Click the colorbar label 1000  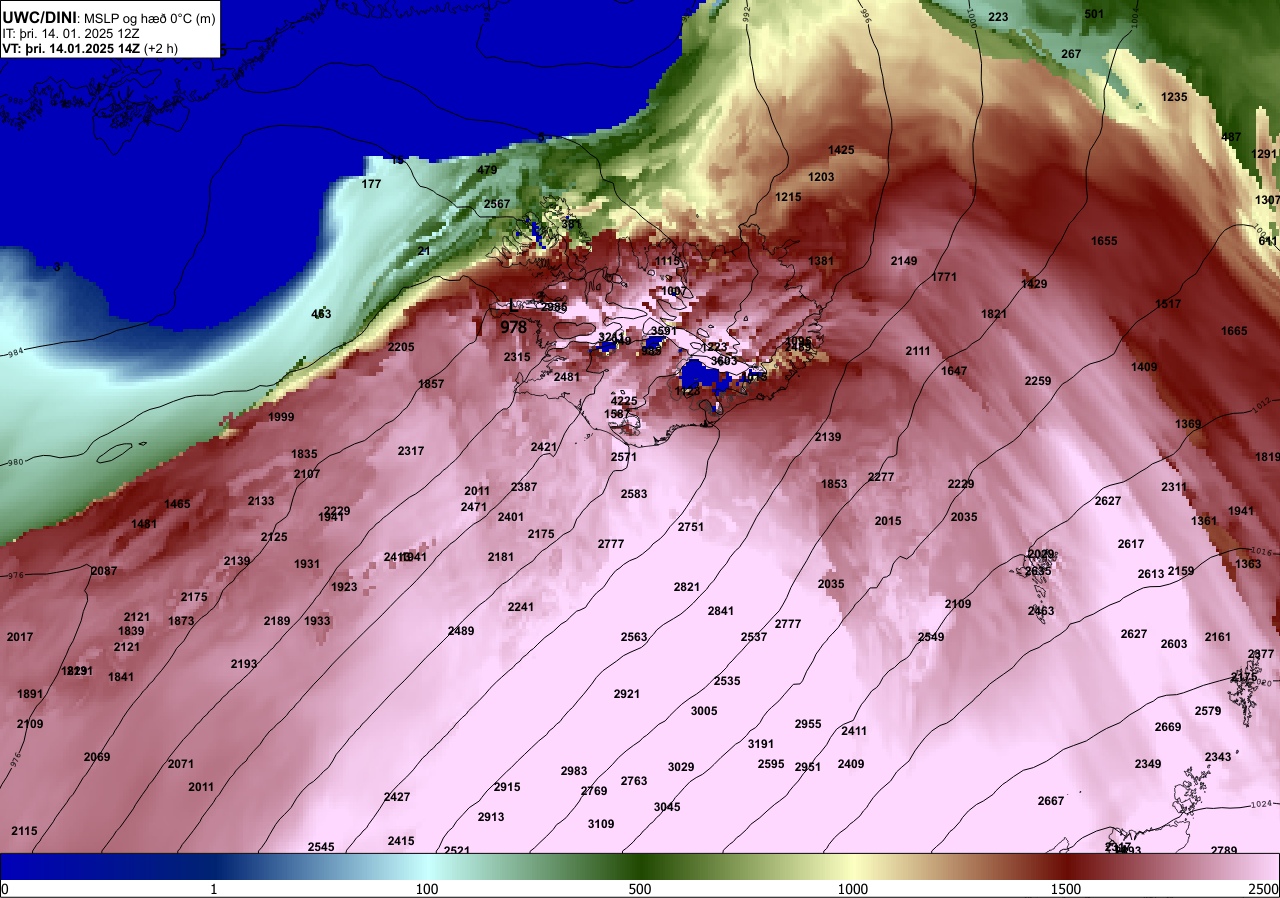tap(852, 889)
